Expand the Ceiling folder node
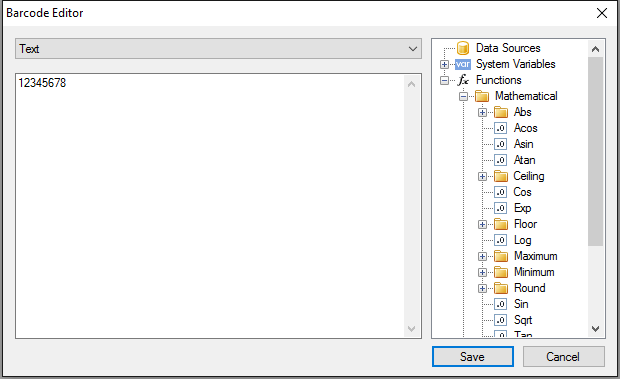This screenshot has height=379, width=620. pyautogui.click(x=482, y=176)
